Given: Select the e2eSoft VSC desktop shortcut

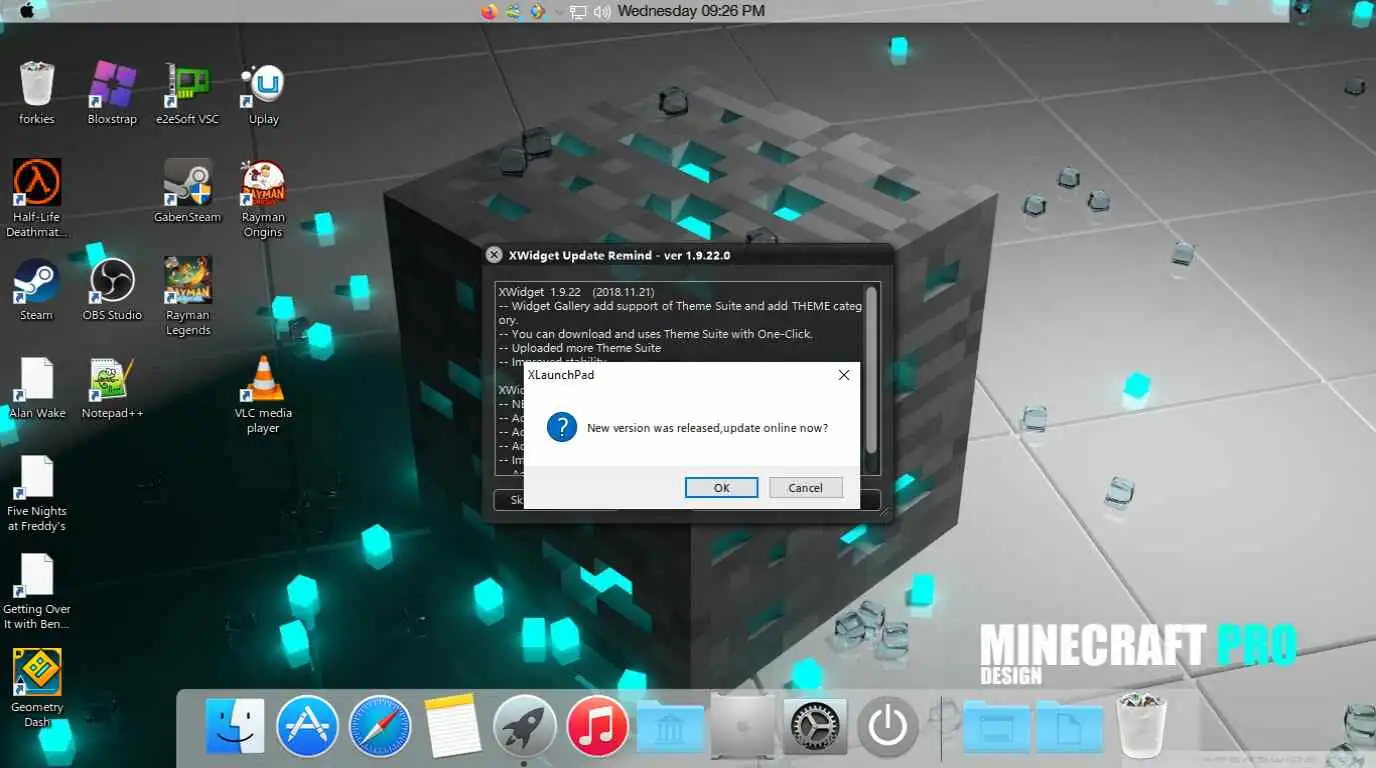Looking at the screenshot, I should tap(187, 93).
